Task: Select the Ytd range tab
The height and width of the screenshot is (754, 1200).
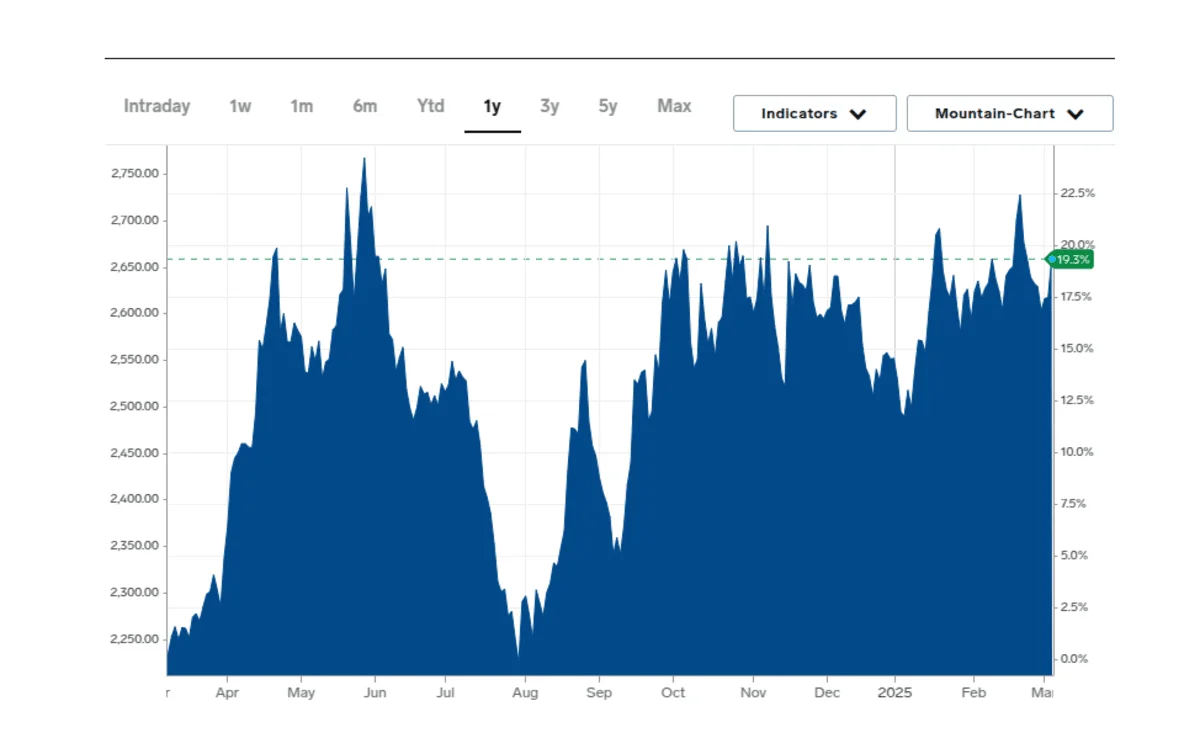Action: [430, 106]
